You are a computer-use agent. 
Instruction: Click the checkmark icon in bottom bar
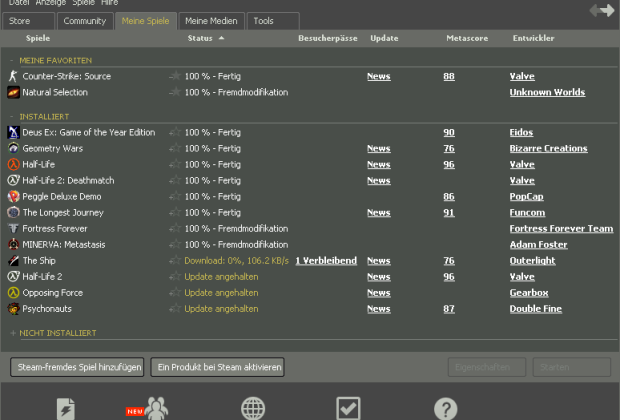(x=348, y=409)
